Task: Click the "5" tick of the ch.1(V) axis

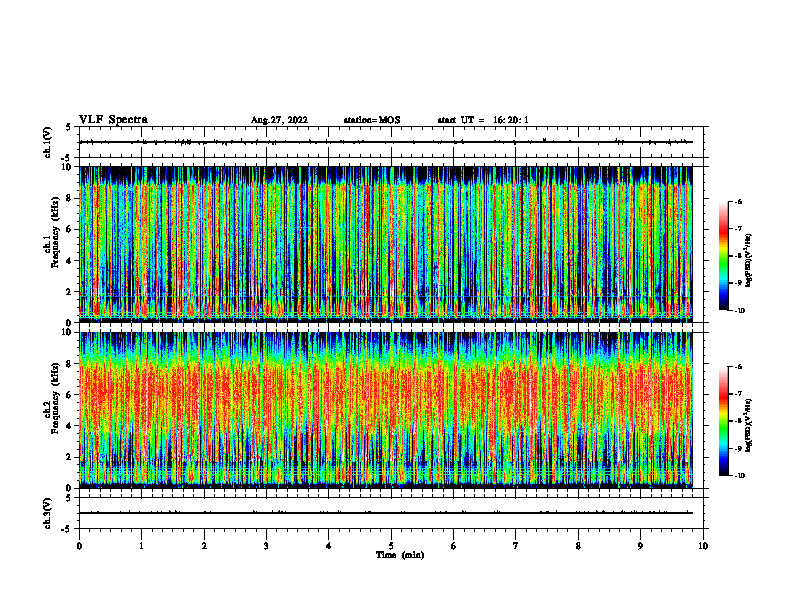Action: 69,127
